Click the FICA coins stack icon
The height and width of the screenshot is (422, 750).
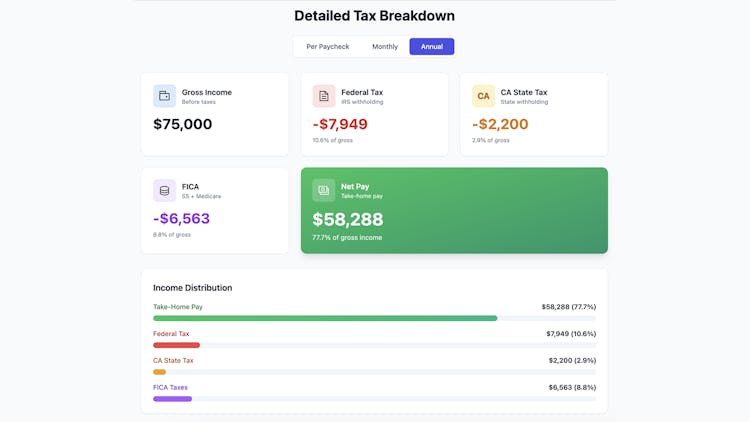(x=164, y=190)
